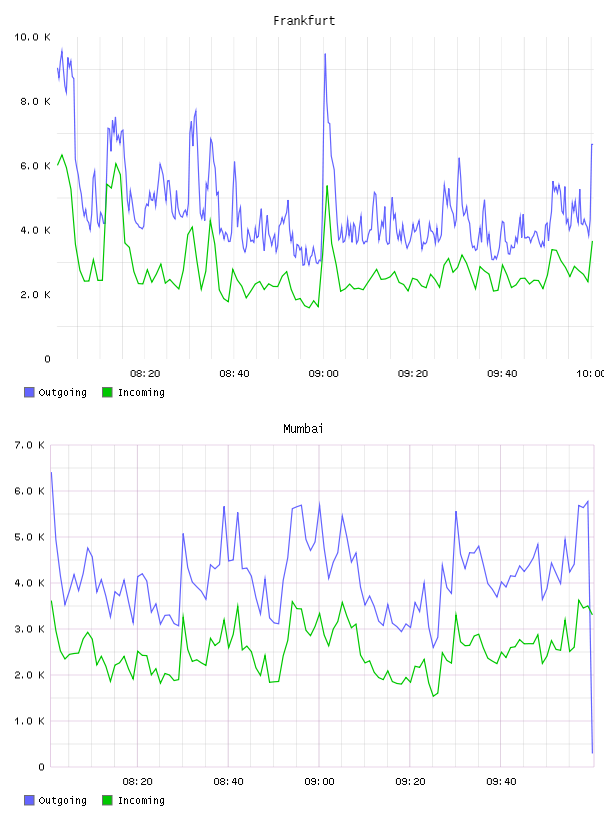Click the 7.0 K axis label in Mumbai chart
Screen dimensions: 608x816
point(30,445)
